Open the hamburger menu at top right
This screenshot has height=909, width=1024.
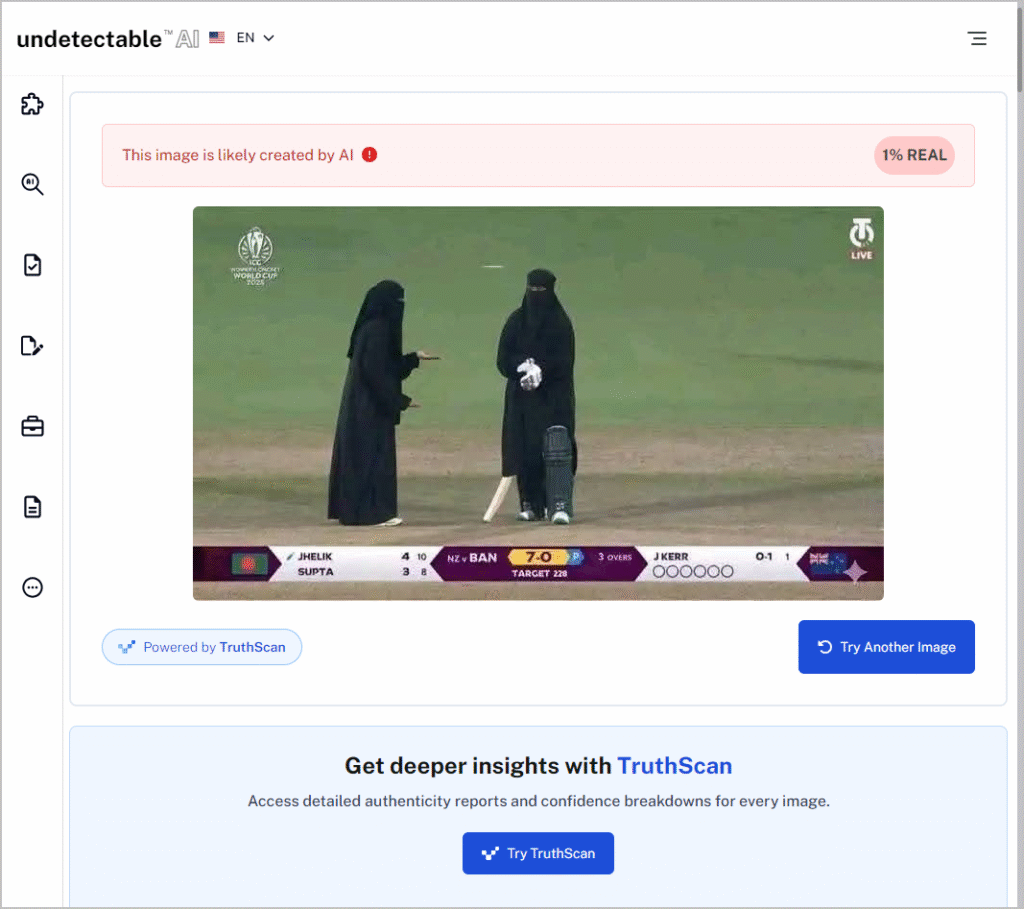[977, 39]
